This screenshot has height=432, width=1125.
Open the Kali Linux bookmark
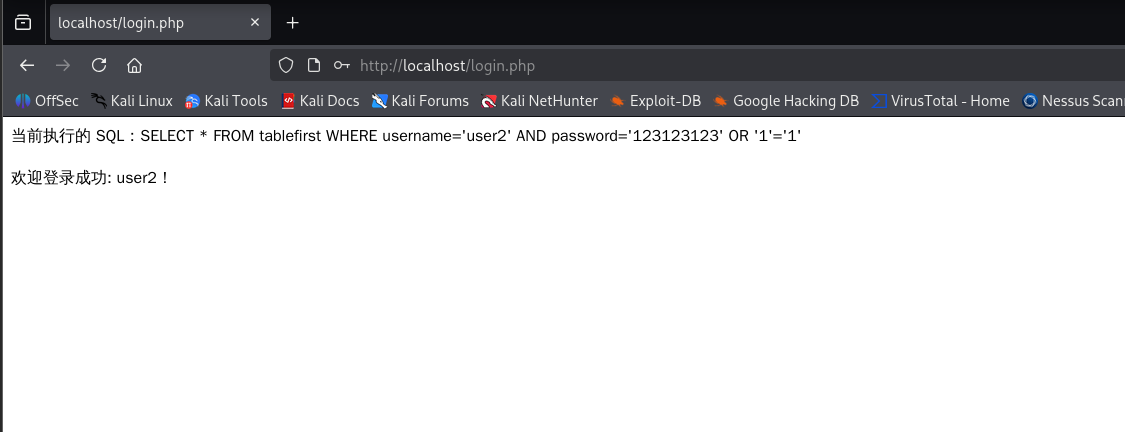tap(131, 101)
